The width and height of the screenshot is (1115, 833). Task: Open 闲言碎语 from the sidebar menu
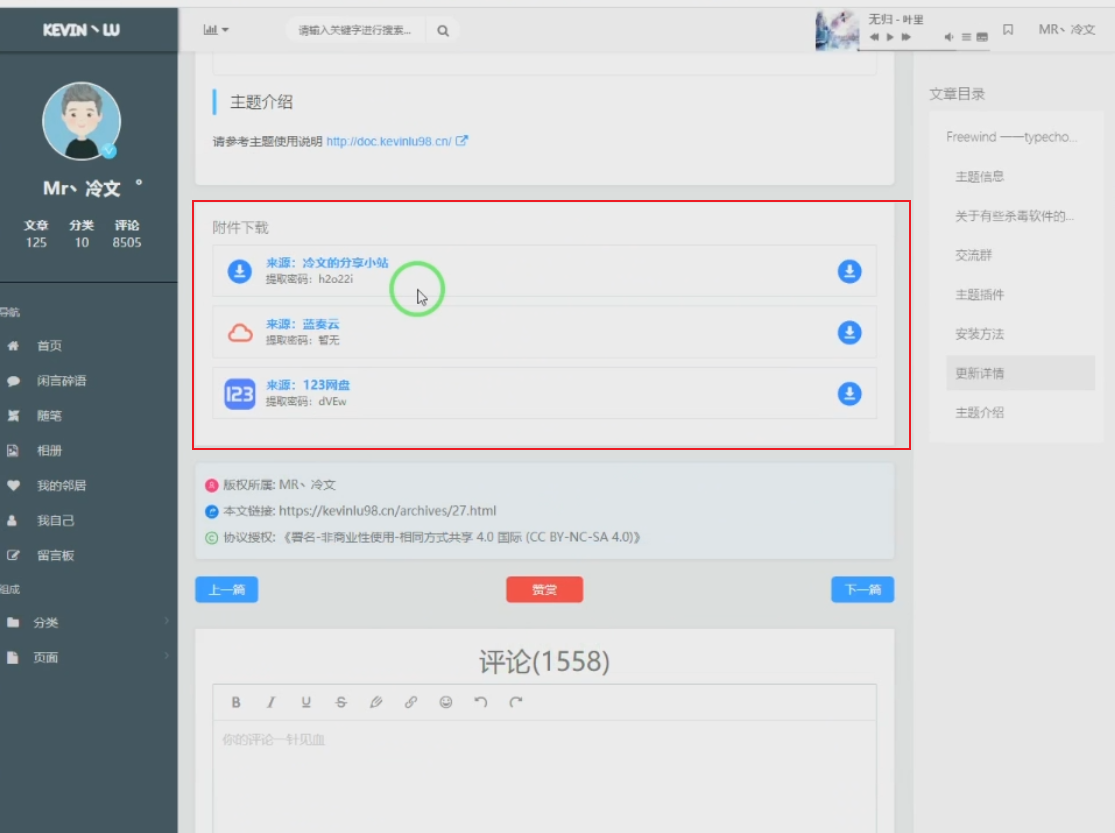[x=62, y=380]
